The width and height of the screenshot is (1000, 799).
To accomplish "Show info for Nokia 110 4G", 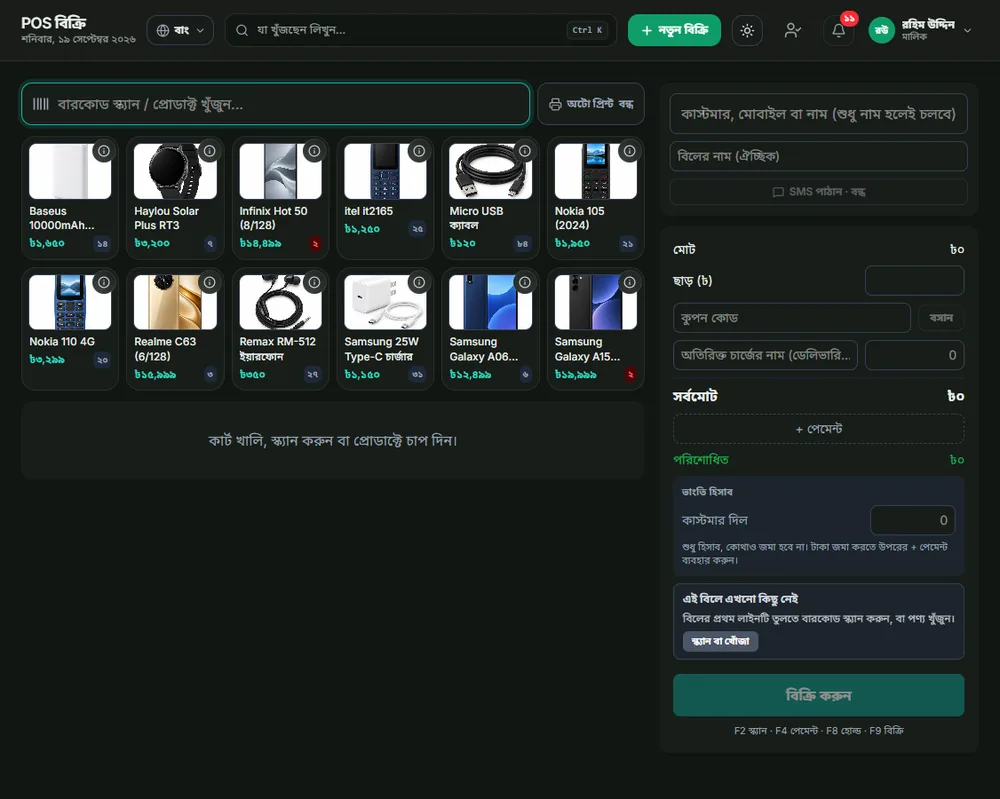I will (x=103, y=282).
